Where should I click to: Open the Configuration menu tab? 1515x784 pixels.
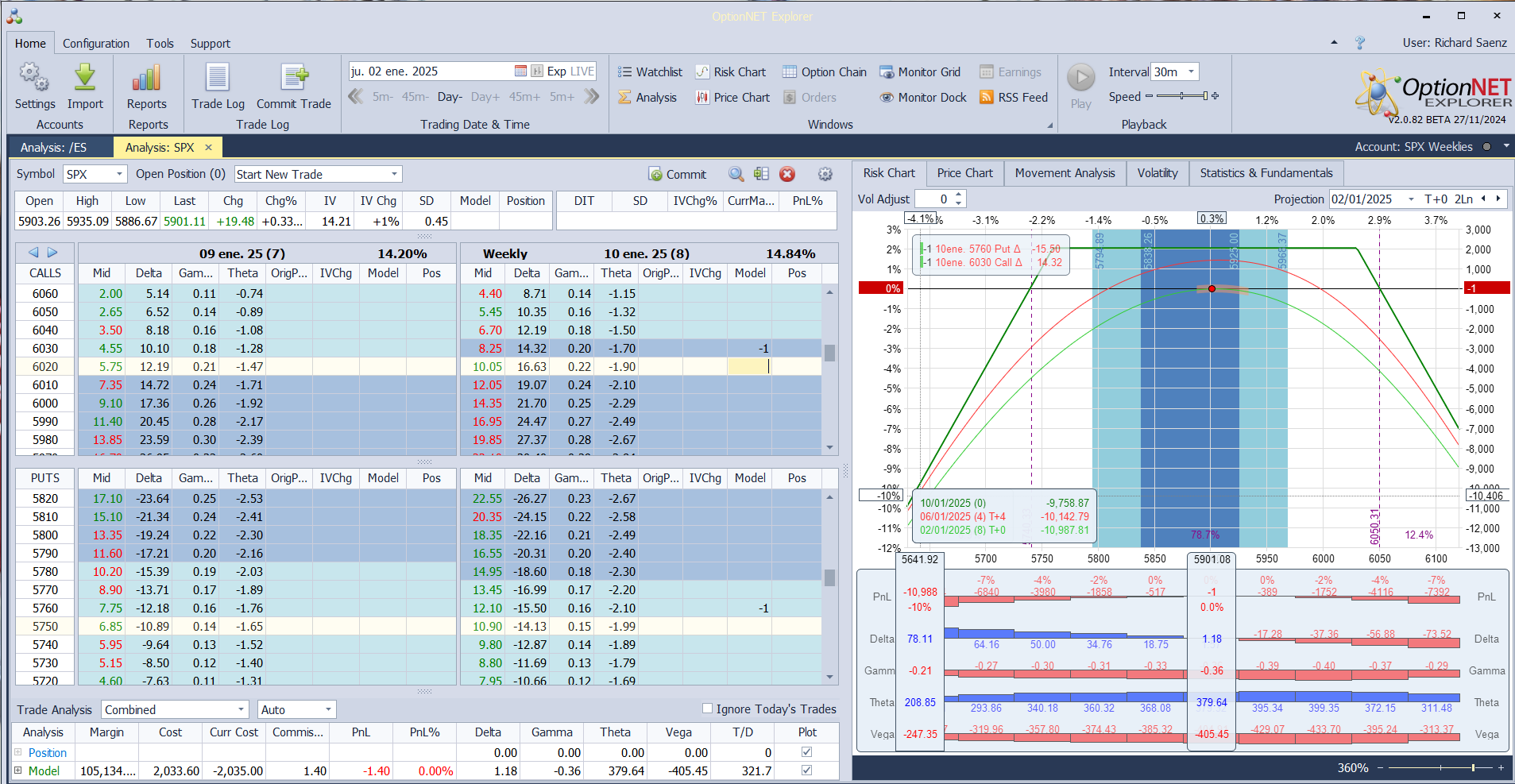96,44
